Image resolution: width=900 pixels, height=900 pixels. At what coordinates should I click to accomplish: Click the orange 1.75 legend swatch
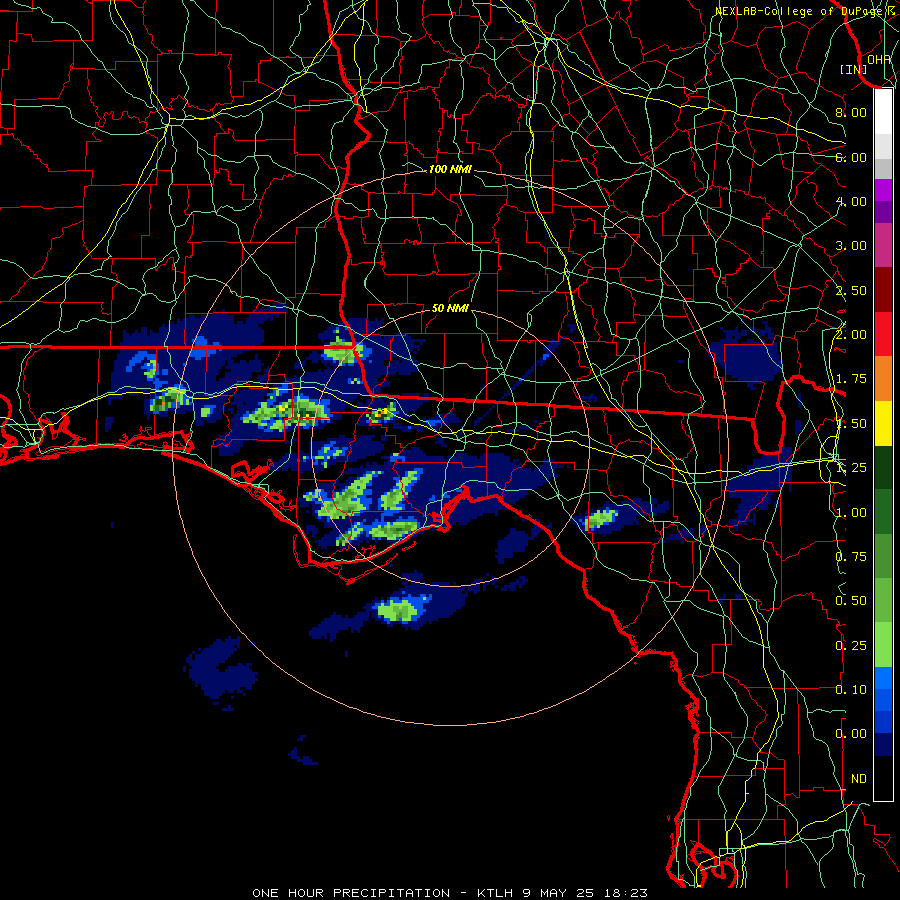click(883, 379)
